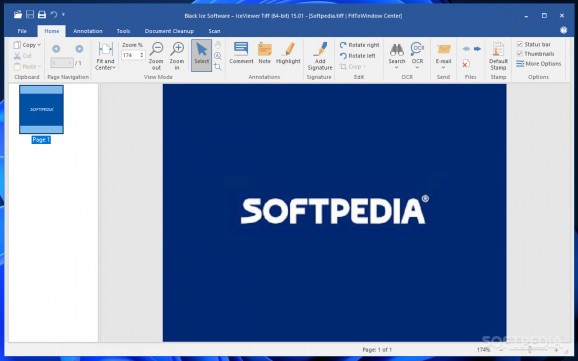Open the File tab
Viewport: 578px width, 361px height.
point(22,31)
